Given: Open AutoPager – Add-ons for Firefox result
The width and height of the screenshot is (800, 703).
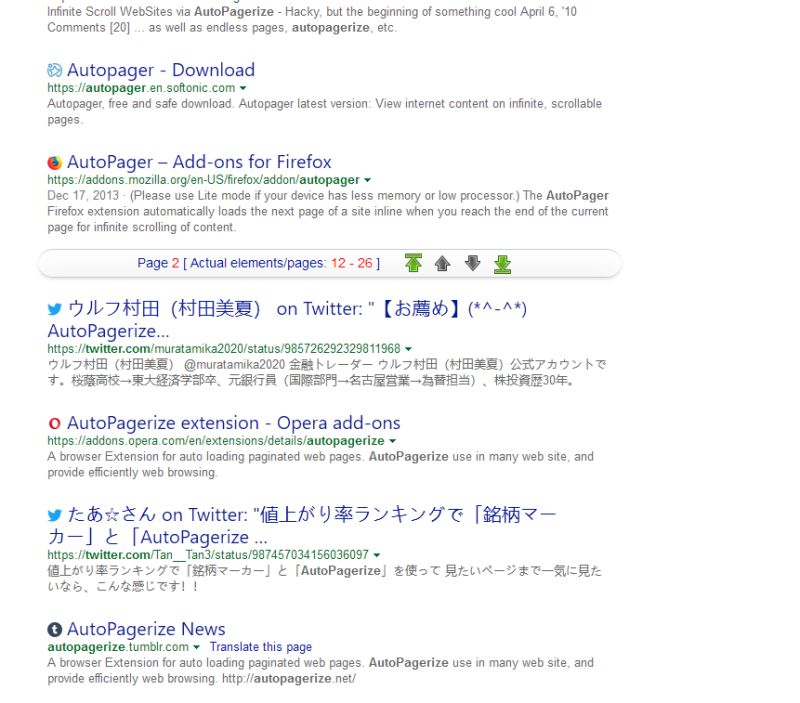Looking at the screenshot, I should 199,162.
